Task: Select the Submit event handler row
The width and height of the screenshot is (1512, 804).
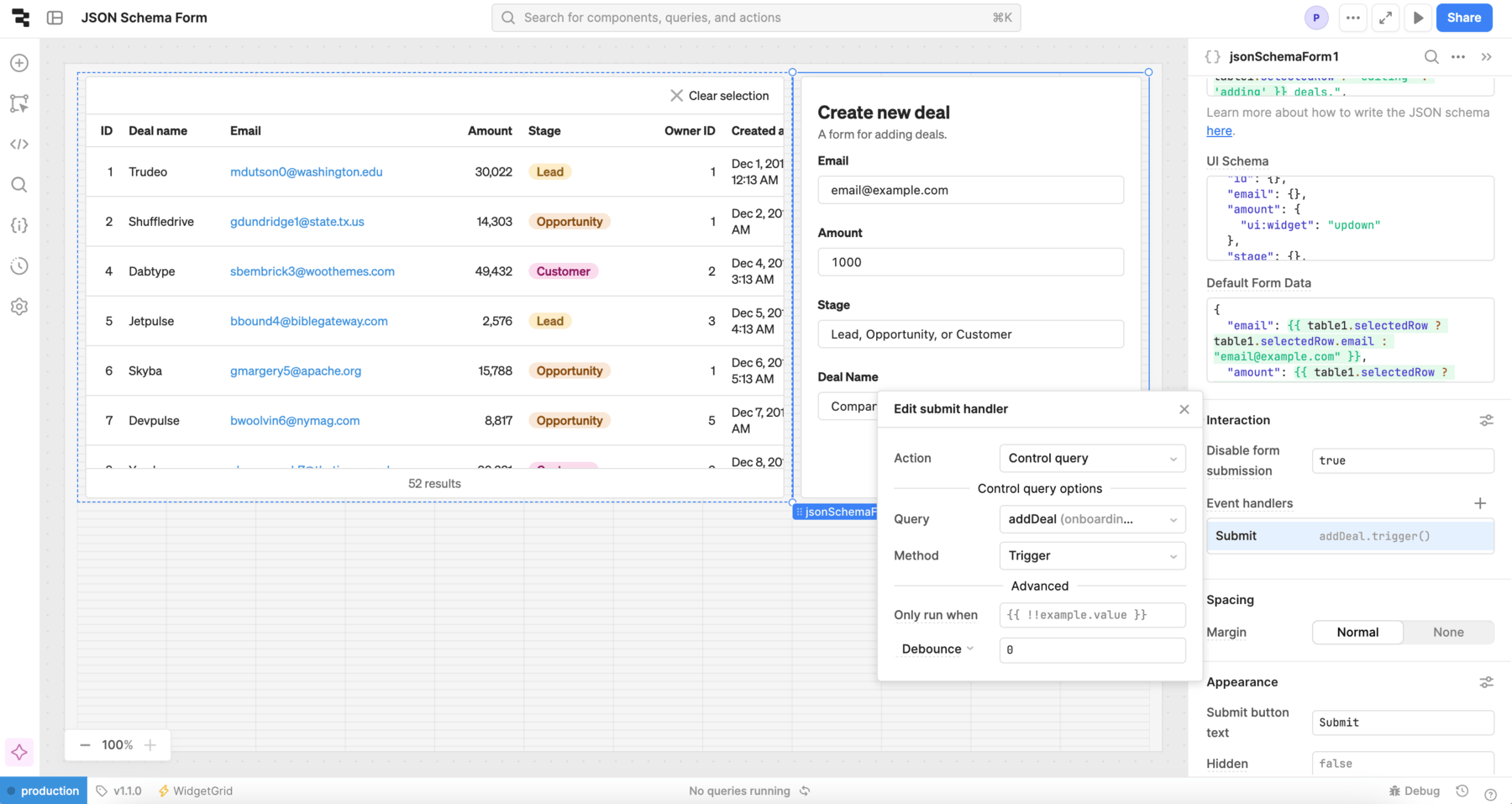Action: click(x=1350, y=536)
